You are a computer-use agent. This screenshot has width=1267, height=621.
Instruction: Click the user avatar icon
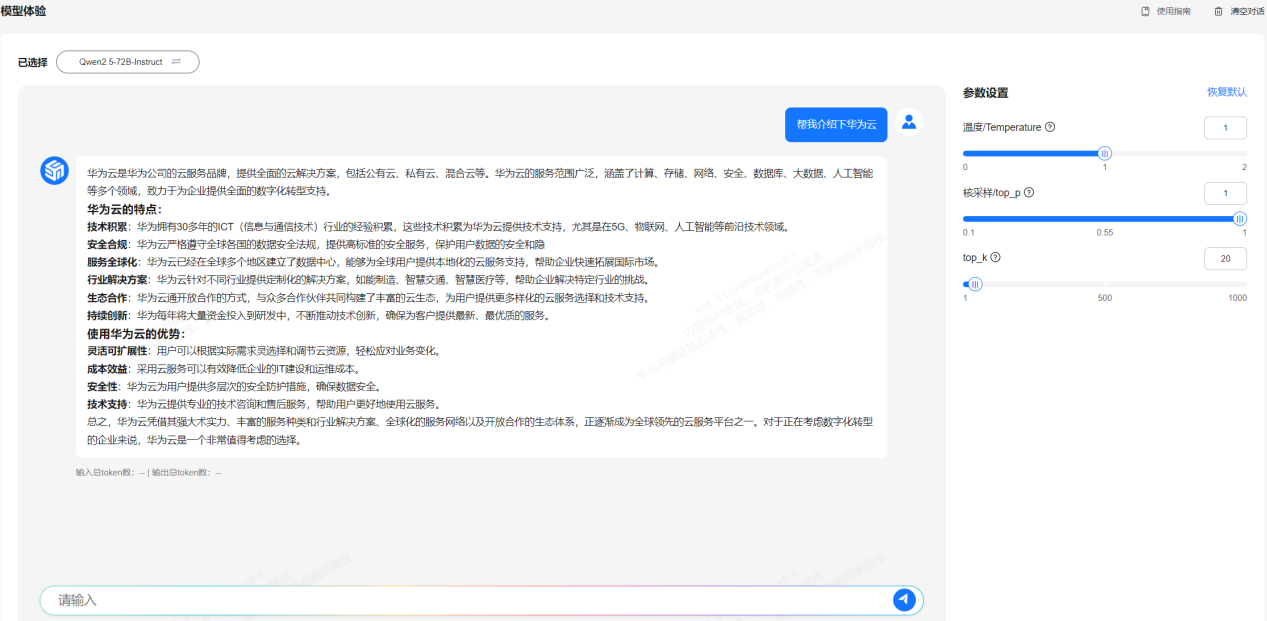click(x=909, y=122)
